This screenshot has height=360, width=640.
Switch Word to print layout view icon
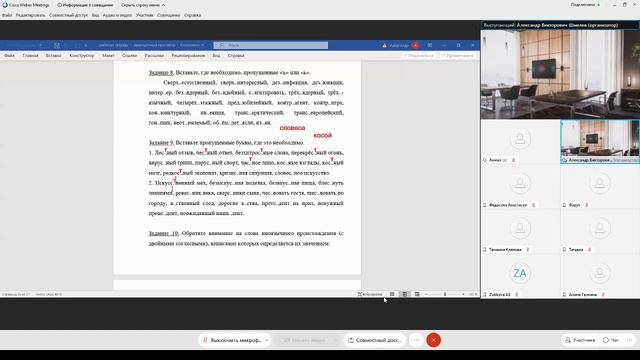pos(404,294)
